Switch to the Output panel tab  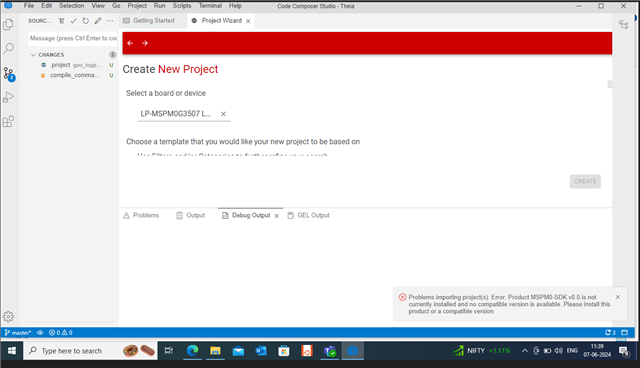(191, 215)
